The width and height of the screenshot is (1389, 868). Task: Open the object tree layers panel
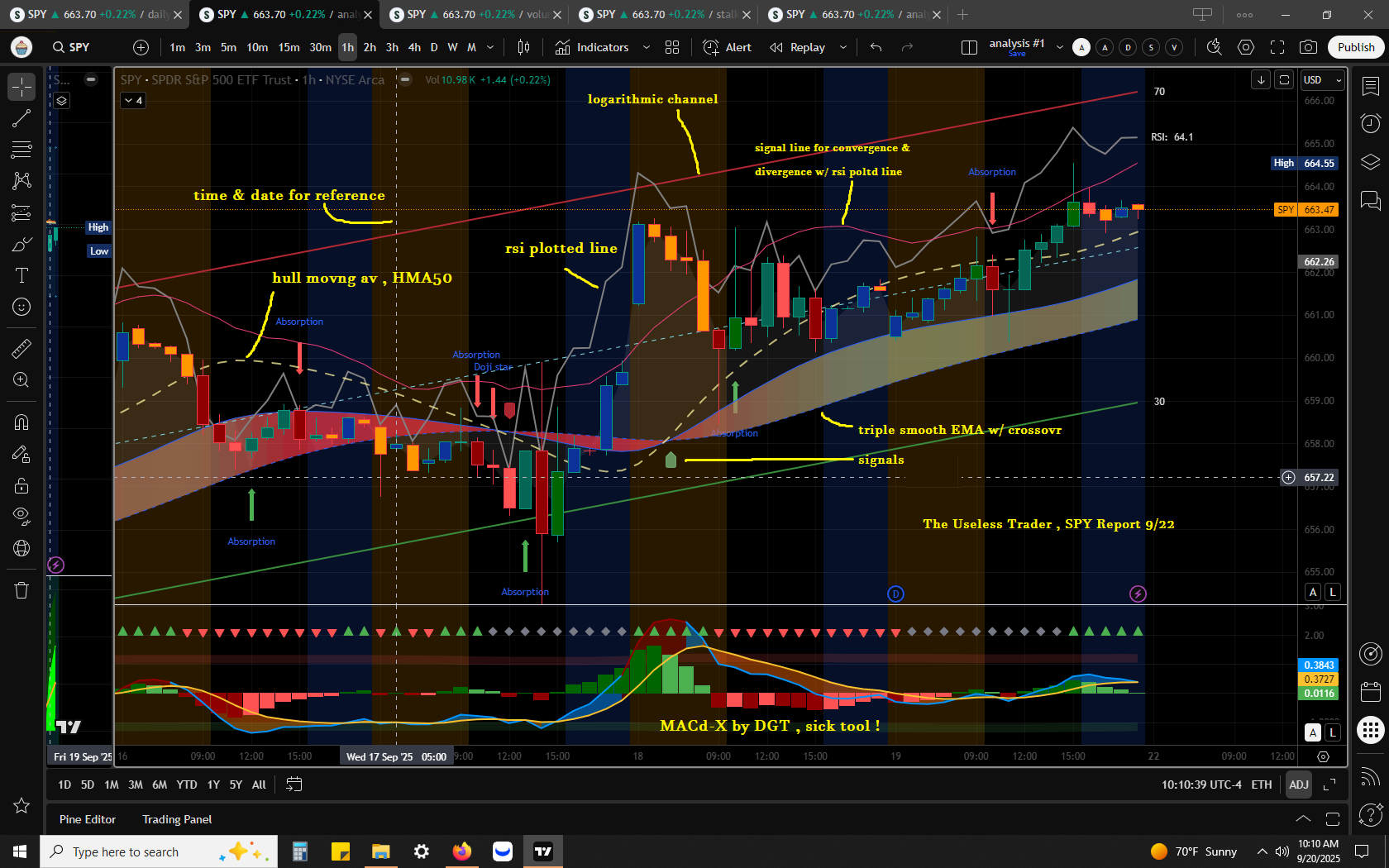[1370, 162]
